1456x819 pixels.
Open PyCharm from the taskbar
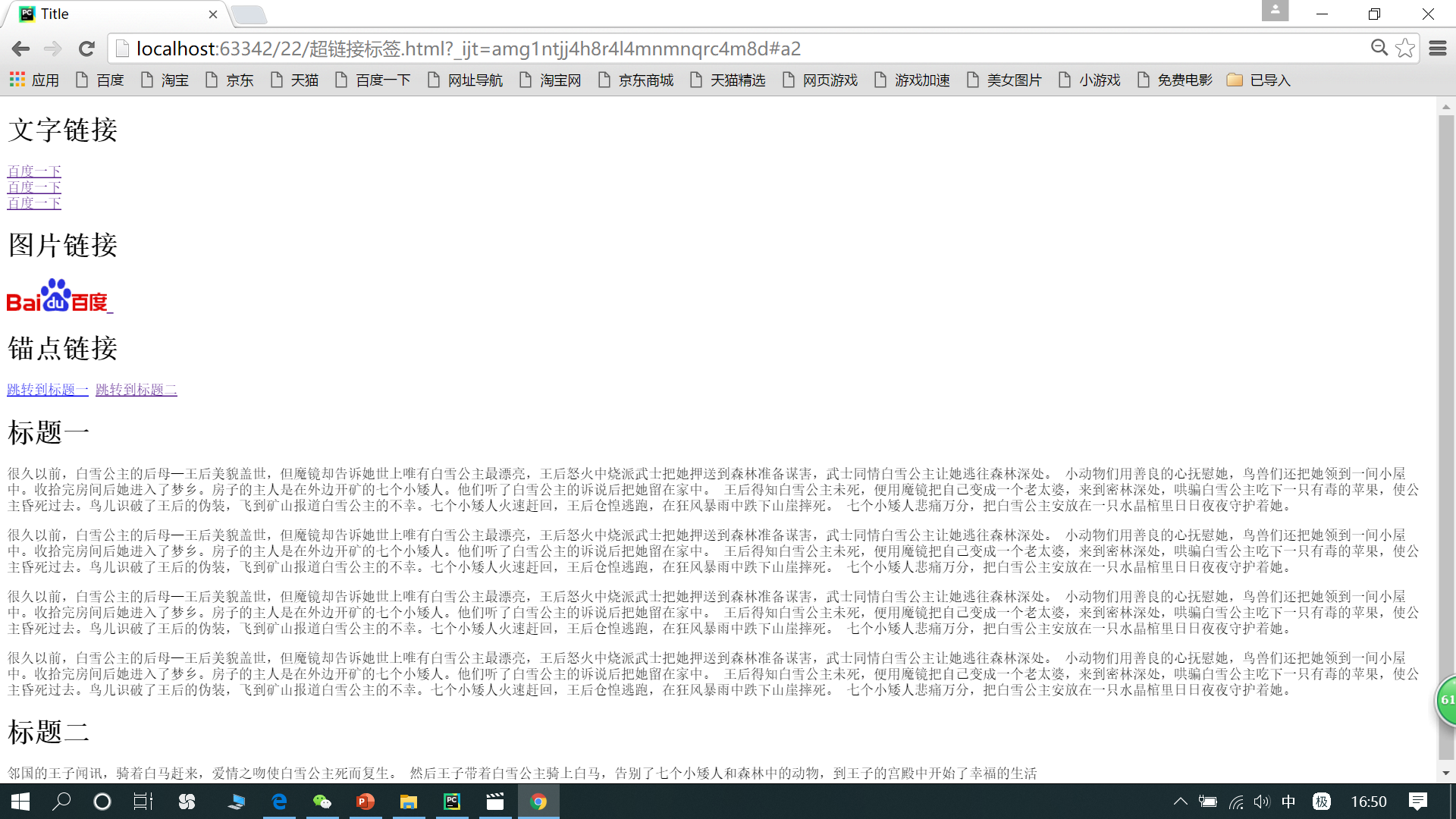pyautogui.click(x=452, y=802)
